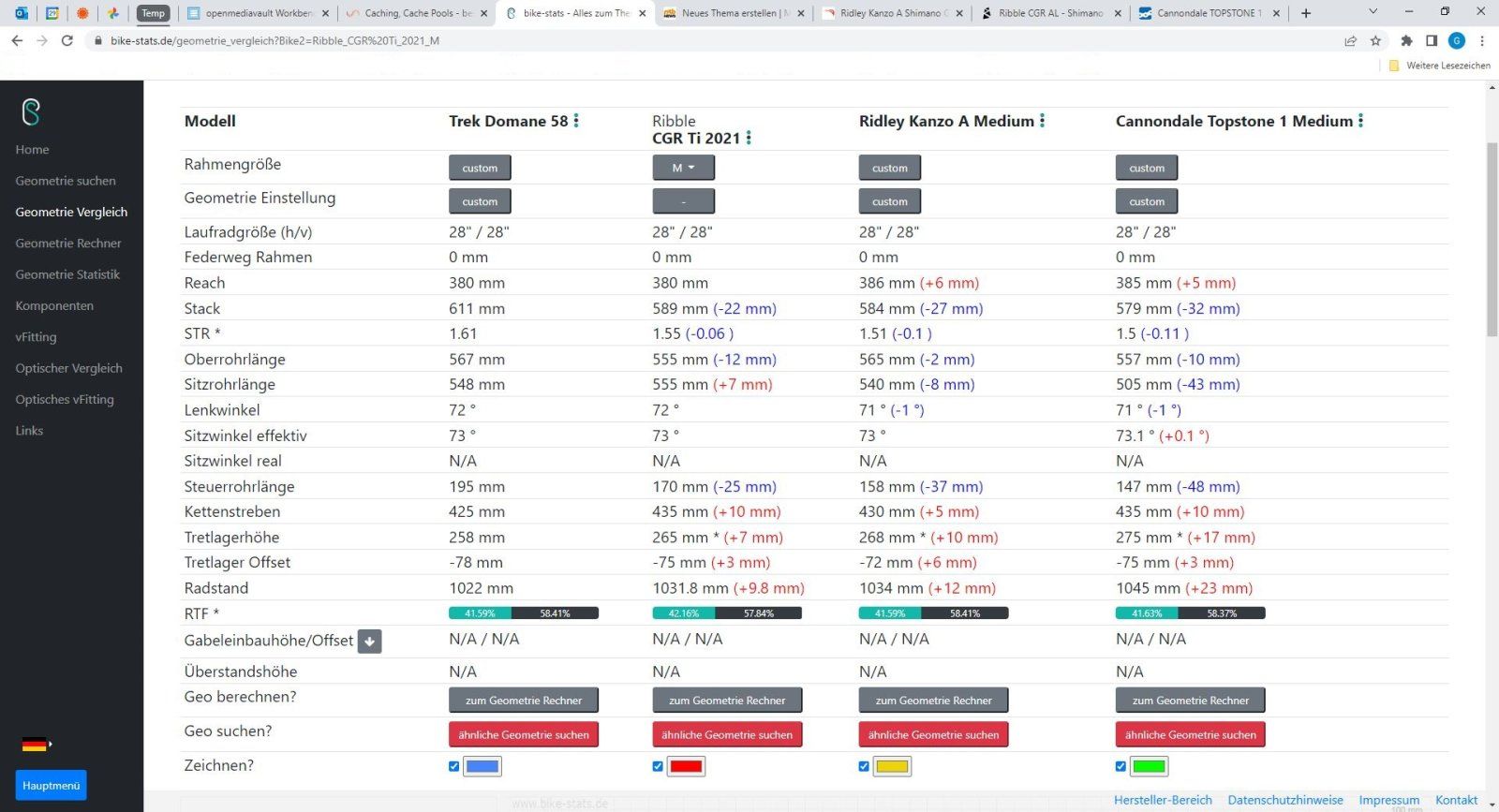This screenshot has width=1499, height=812.
Task: Expand the Gabeleinbauhöhe/Offset arrow button
Action: (x=370, y=642)
